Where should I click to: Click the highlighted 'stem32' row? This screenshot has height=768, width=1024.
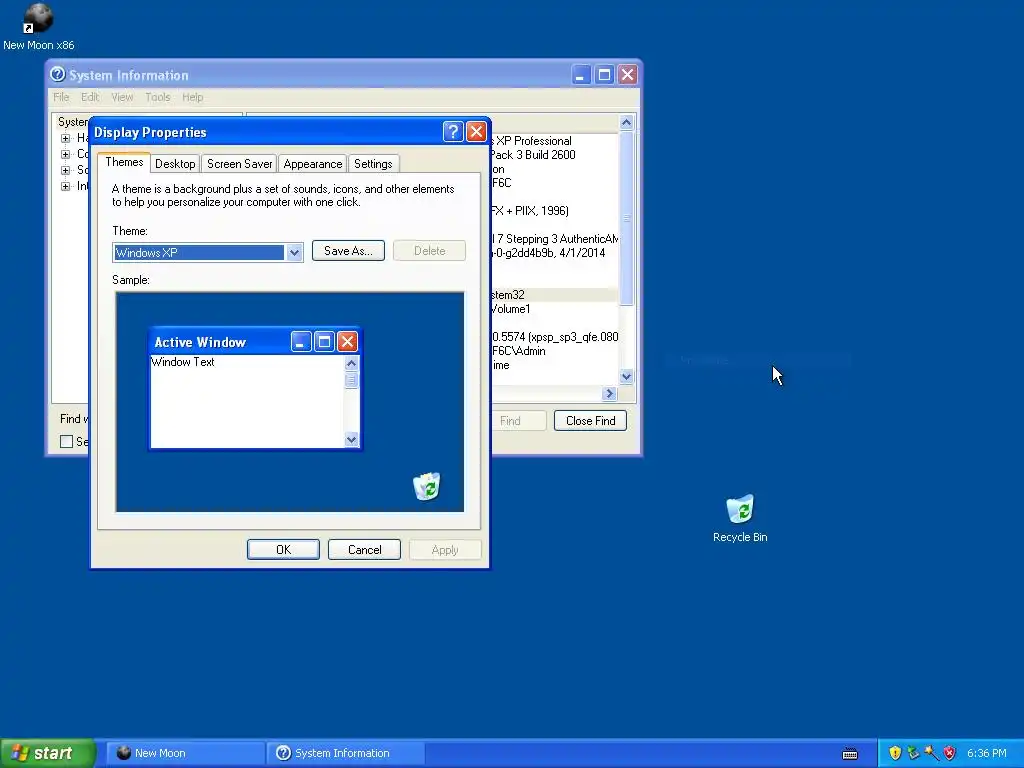click(x=554, y=295)
